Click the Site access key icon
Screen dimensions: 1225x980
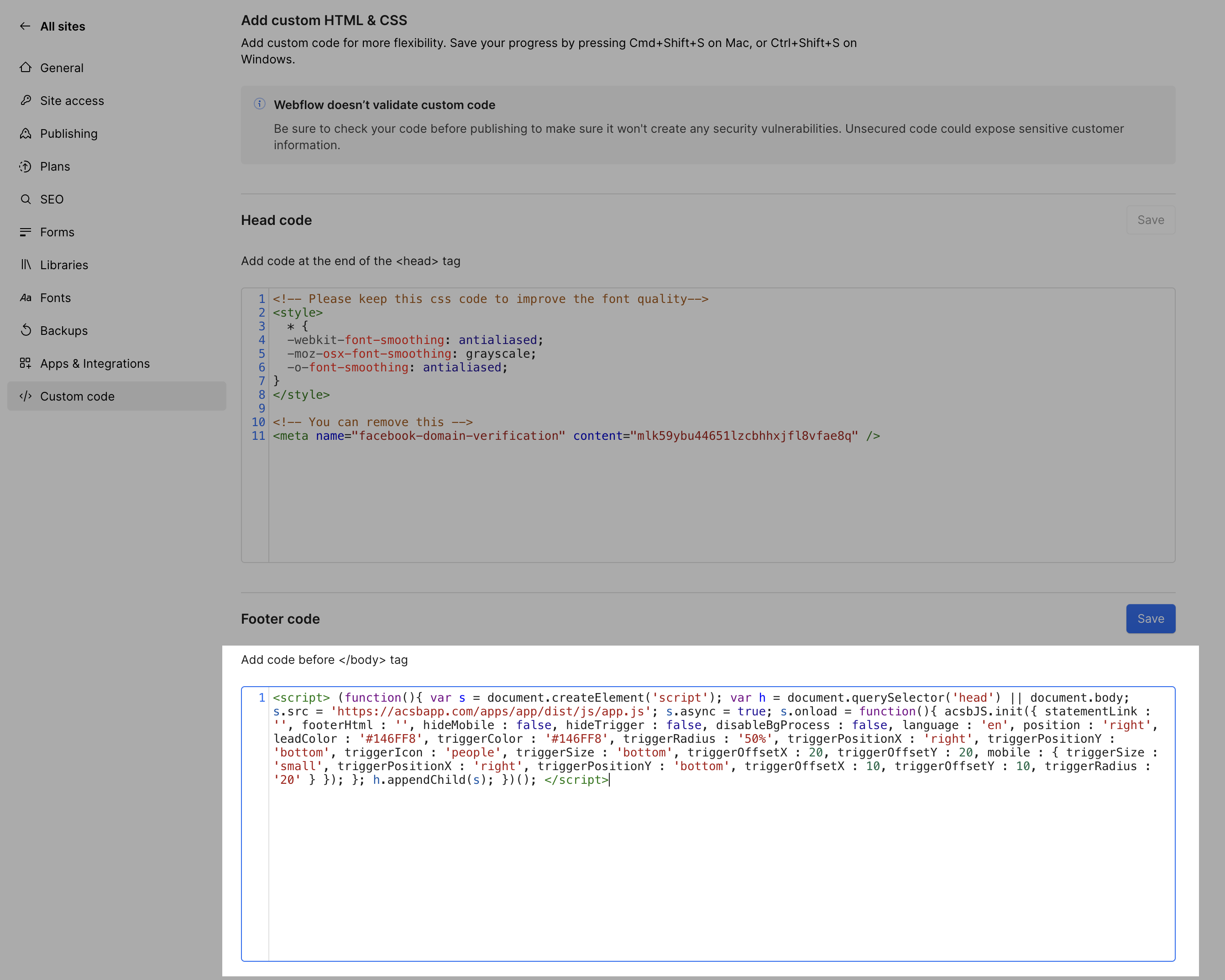[x=26, y=100]
